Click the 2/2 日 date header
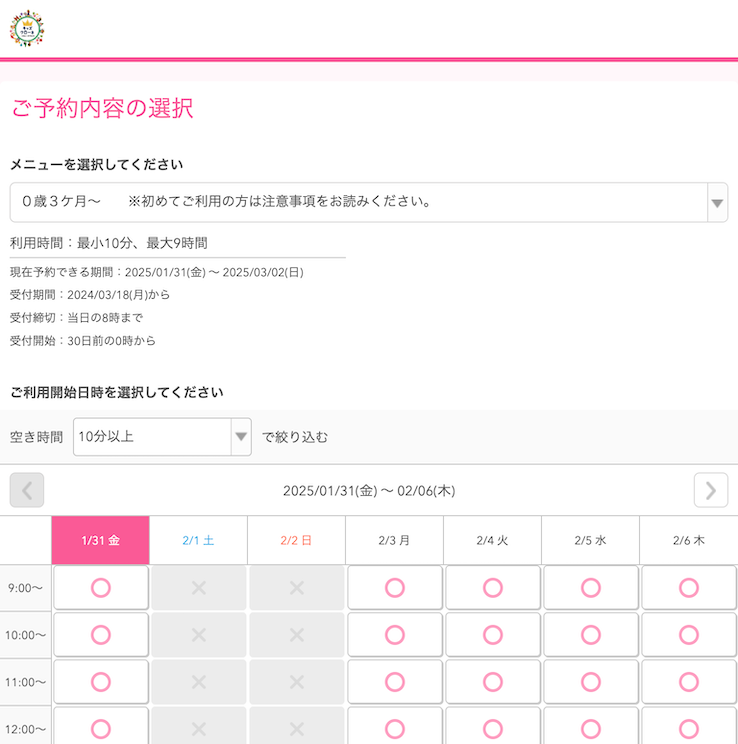Screen dimensions: 738x744 click(x=297, y=540)
